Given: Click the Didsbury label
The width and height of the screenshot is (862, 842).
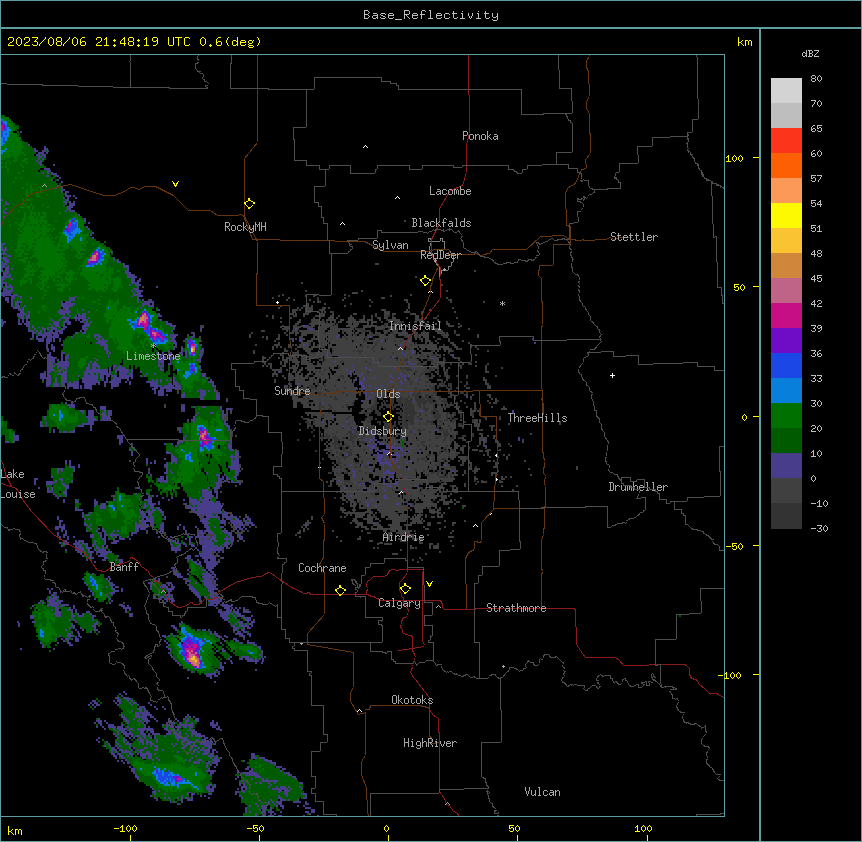Looking at the screenshot, I should (383, 431).
